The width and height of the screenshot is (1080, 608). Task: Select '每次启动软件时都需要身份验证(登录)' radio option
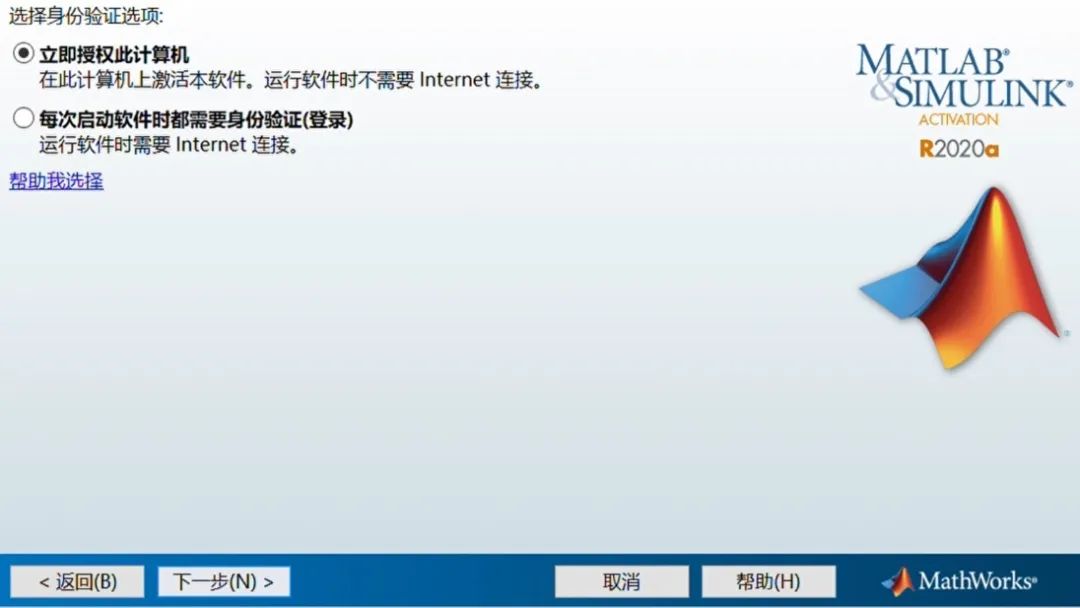tap(23, 118)
